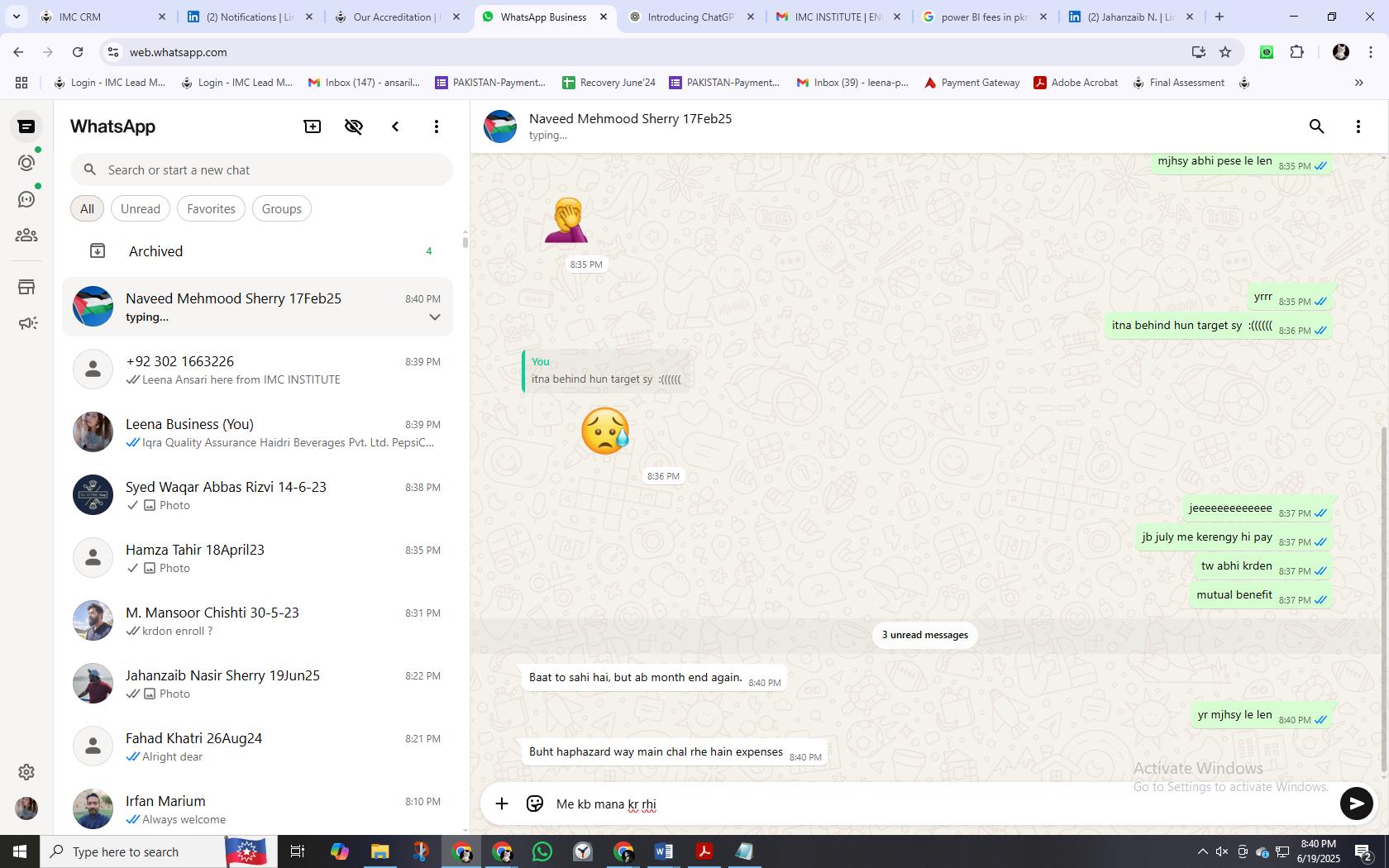The width and height of the screenshot is (1389, 868).
Task: Open chat with +92 302 1663226
Action: 258,370
